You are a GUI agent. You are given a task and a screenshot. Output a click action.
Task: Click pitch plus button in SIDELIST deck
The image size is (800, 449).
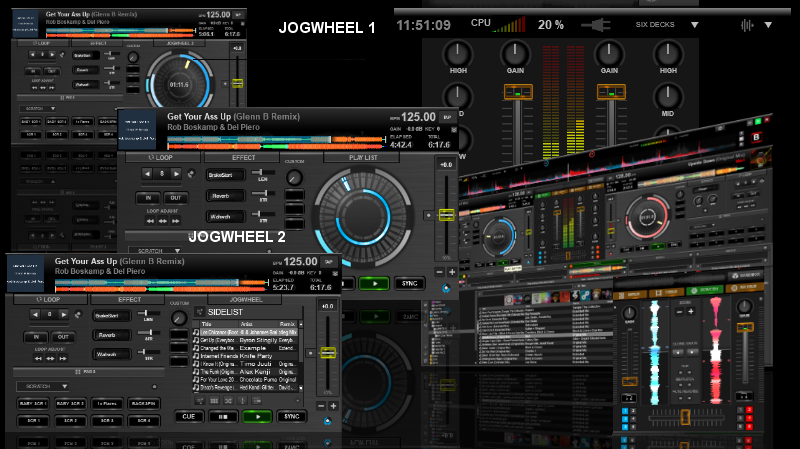click(333, 406)
